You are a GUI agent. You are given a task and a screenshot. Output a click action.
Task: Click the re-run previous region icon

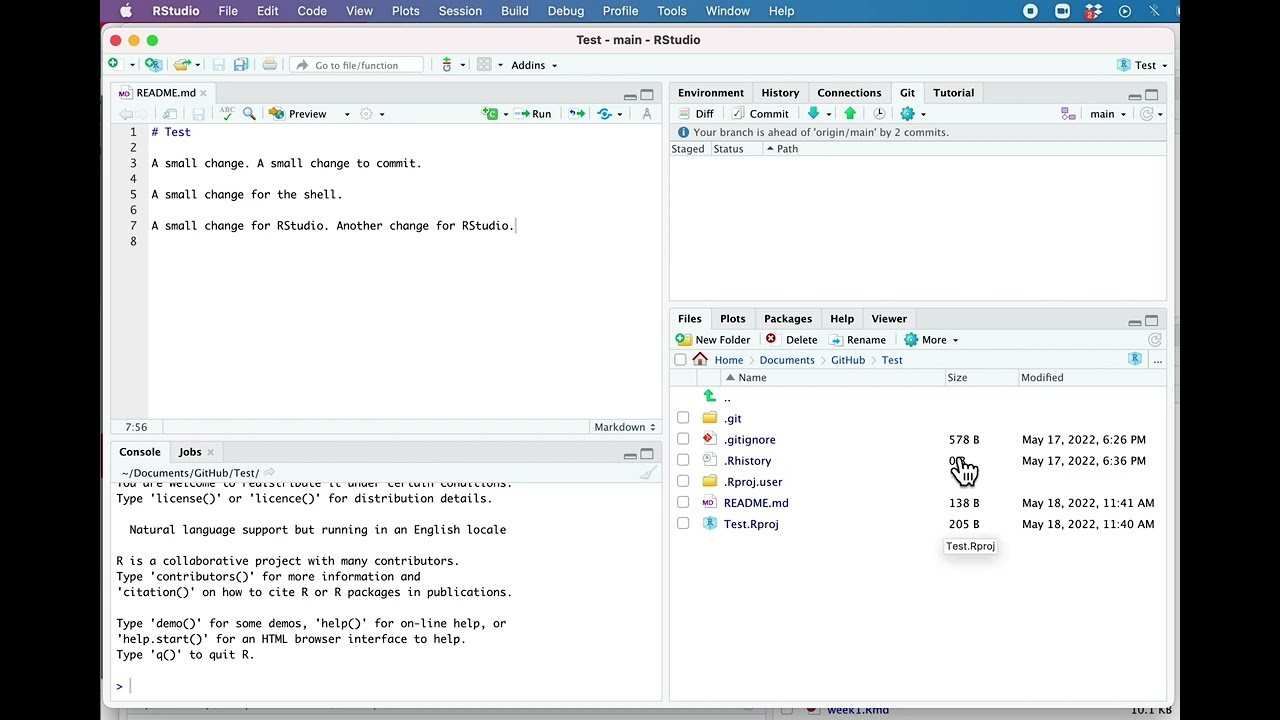coord(577,114)
